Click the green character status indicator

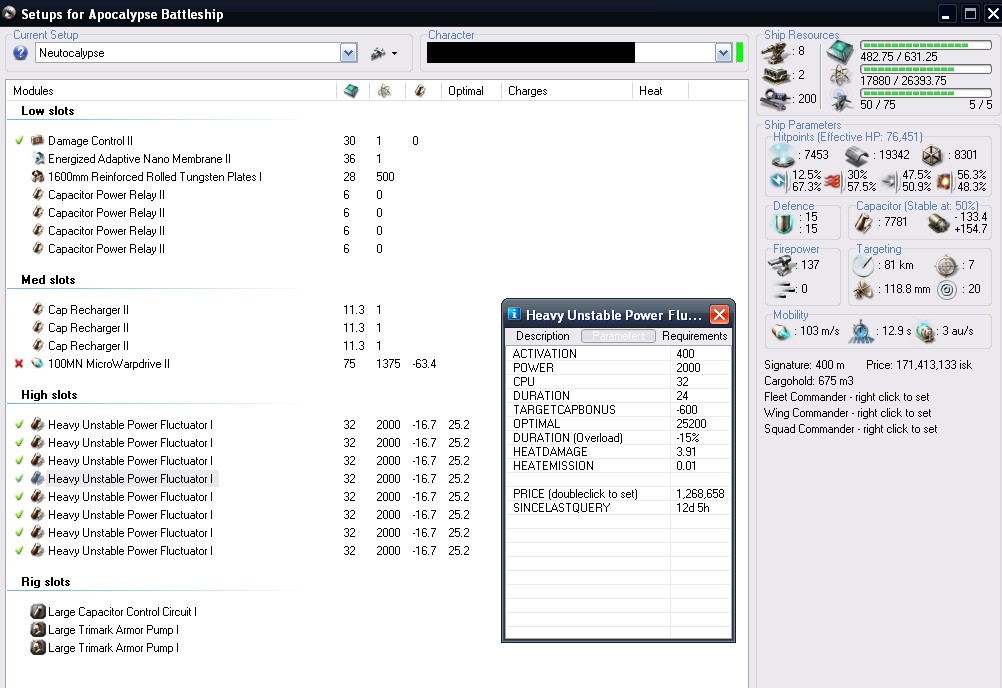click(x=739, y=53)
